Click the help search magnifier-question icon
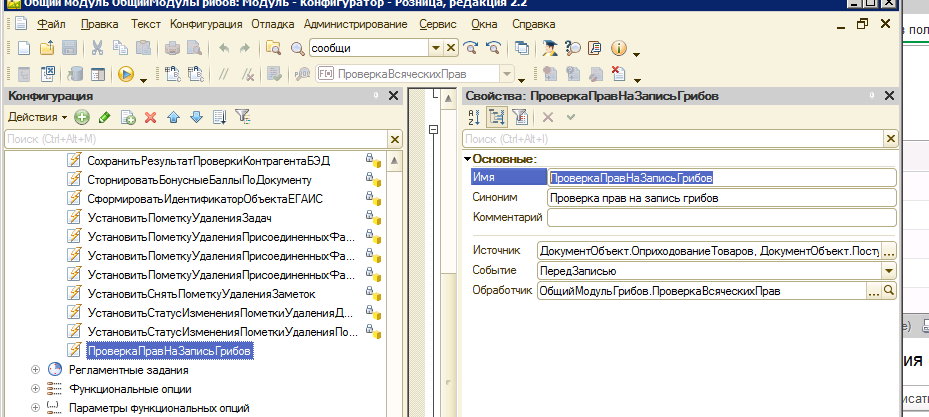The image size is (929, 417). click(x=572, y=48)
